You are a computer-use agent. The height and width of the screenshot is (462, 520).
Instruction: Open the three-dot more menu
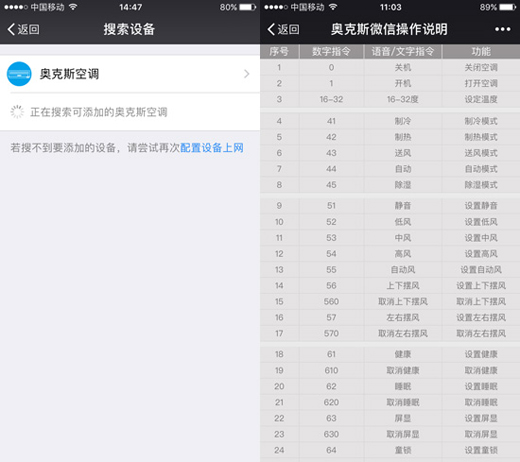tap(502, 29)
